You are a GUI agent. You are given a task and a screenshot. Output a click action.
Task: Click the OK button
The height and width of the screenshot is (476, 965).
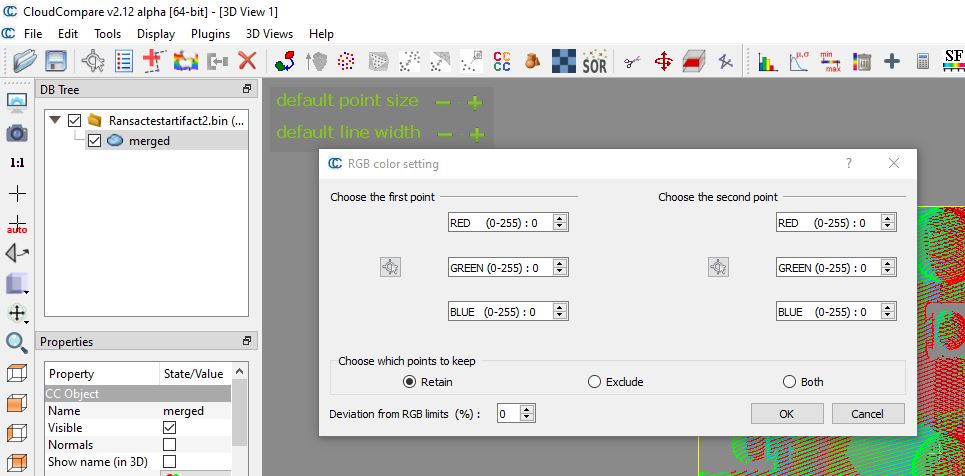pyautogui.click(x=786, y=414)
